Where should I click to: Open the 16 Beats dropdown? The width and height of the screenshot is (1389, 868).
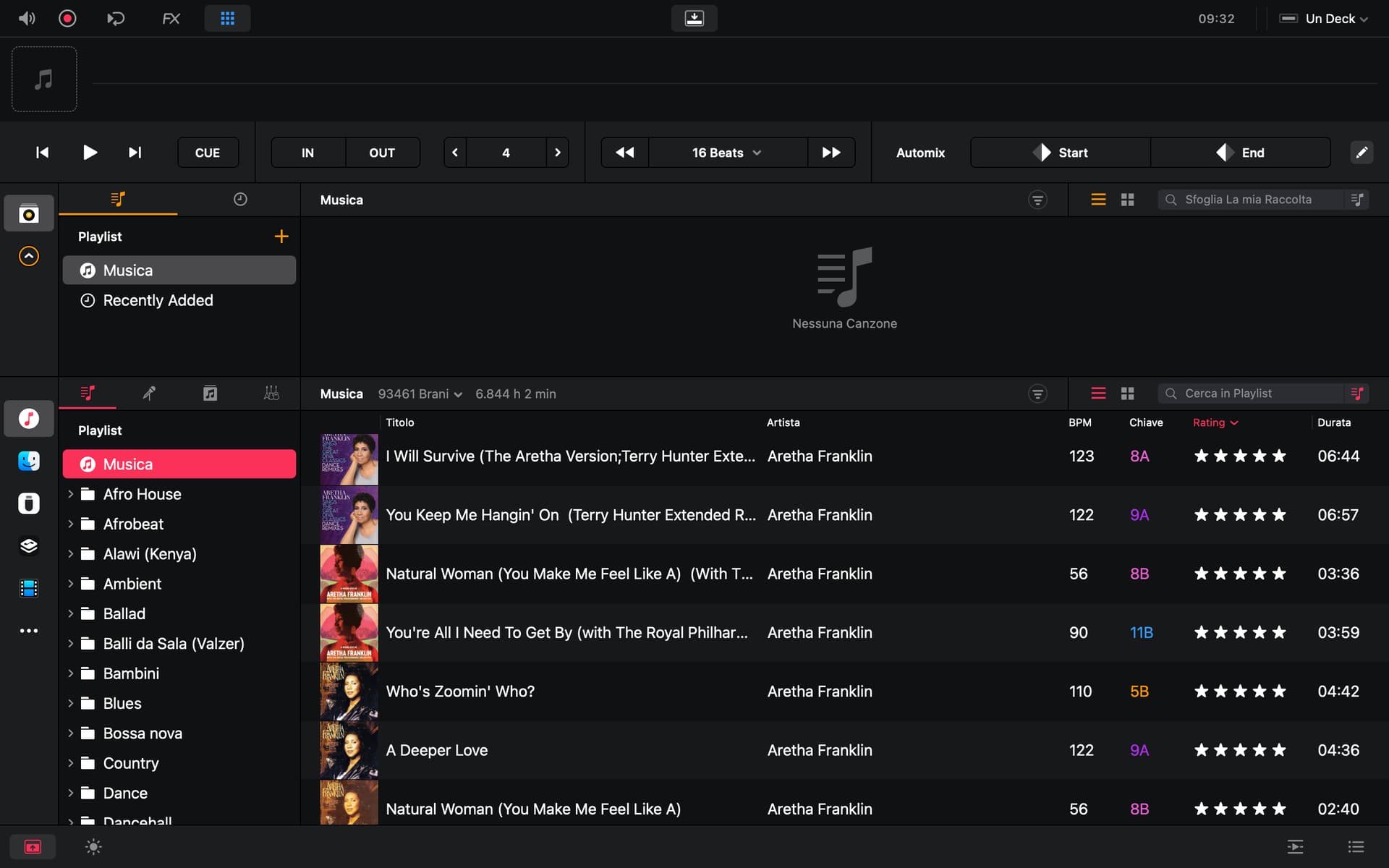click(726, 153)
